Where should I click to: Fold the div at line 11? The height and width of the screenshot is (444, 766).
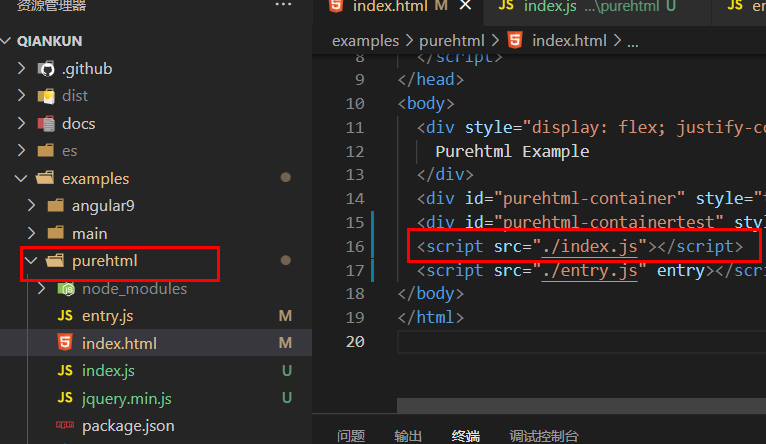tap(383, 127)
